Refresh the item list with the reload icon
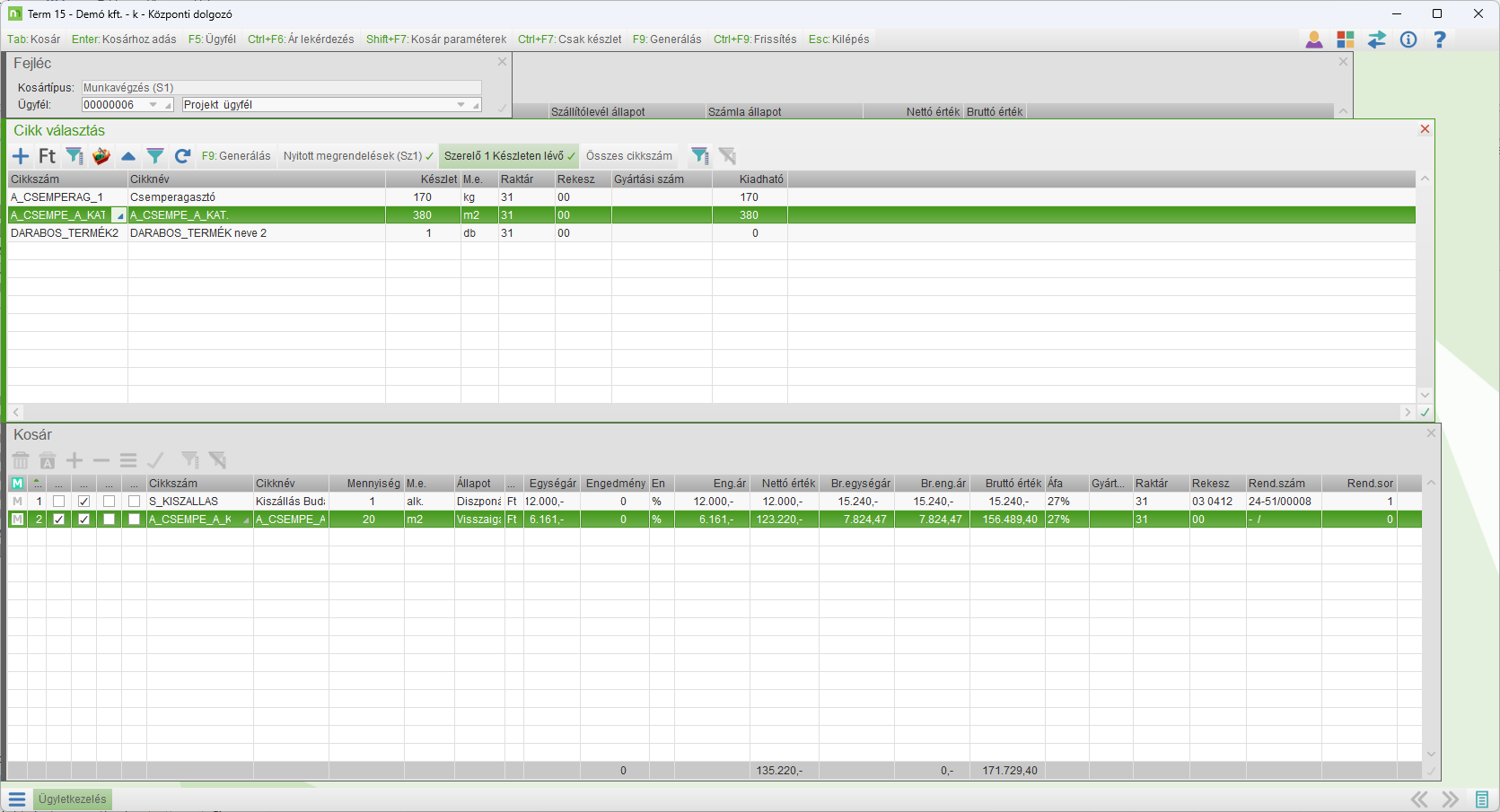Screen dimensions: 1500x812 click(182, 156)
